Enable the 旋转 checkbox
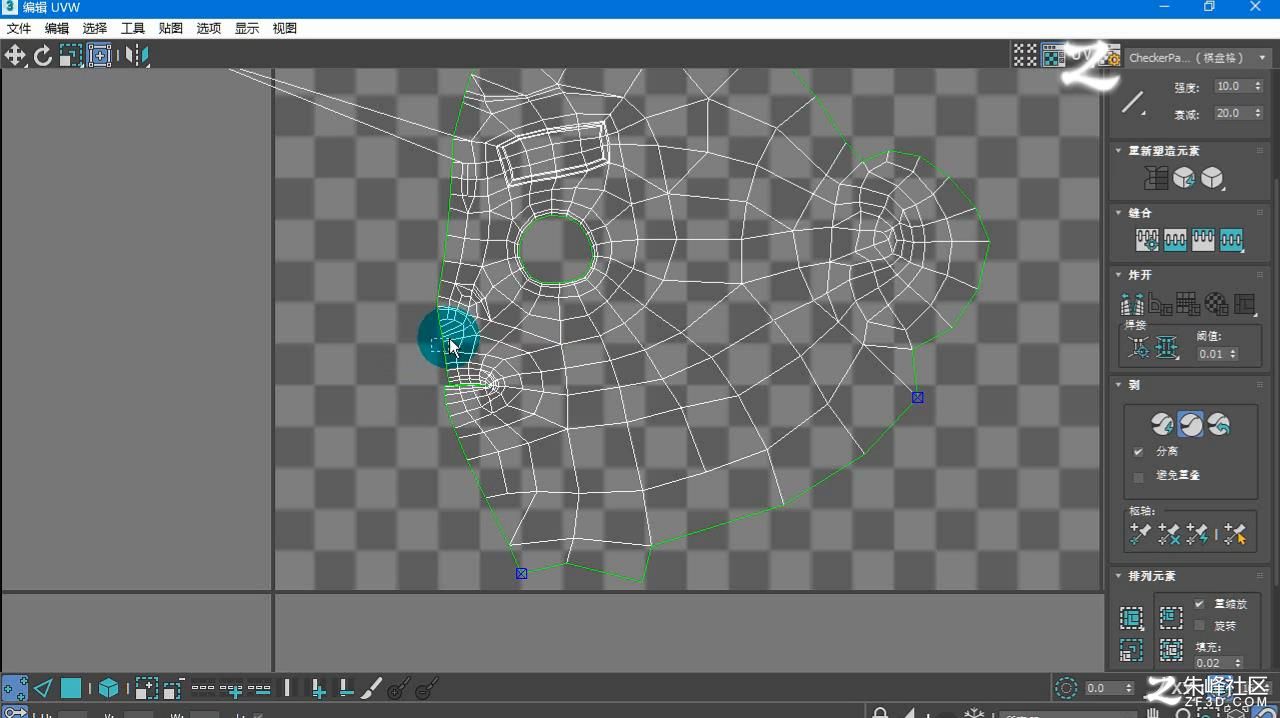The image size is (1280, 718). click(1199, 626)
